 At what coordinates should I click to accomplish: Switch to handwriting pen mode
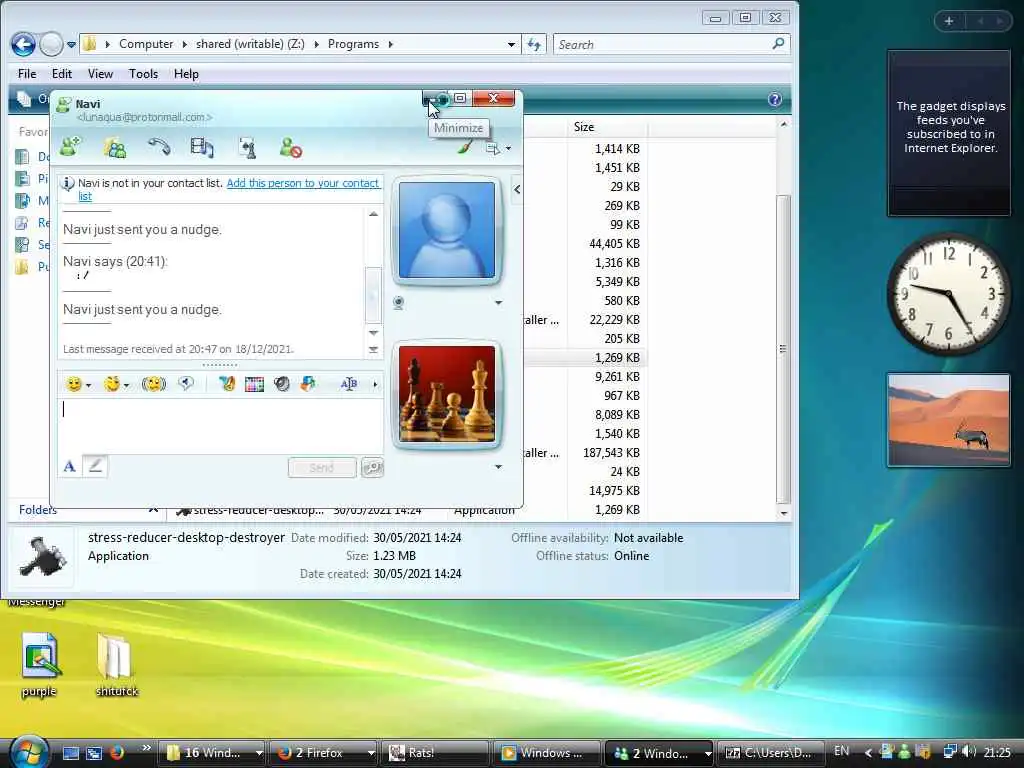point(95,466)
